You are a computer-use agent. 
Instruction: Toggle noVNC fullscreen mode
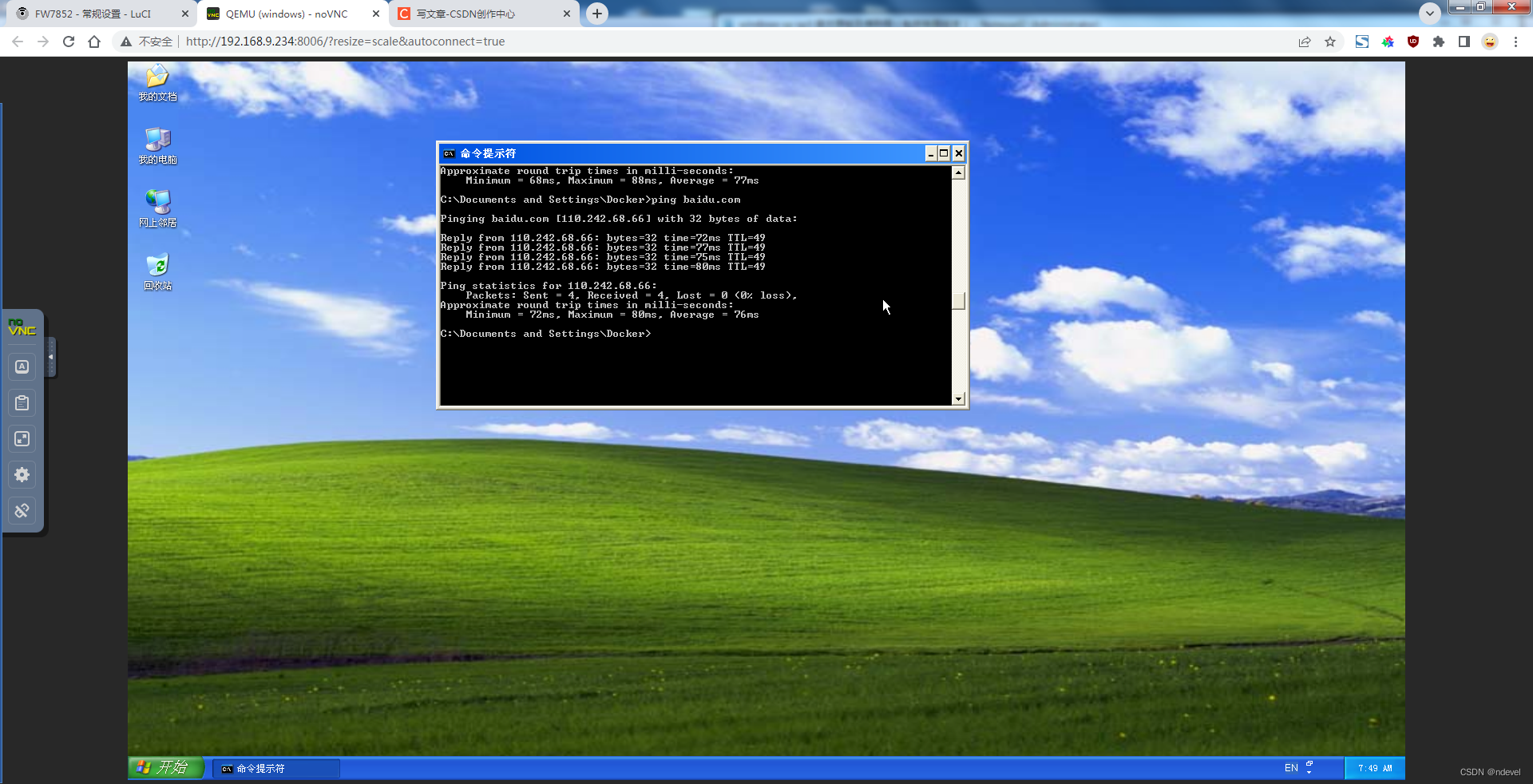tap(22, 438)
